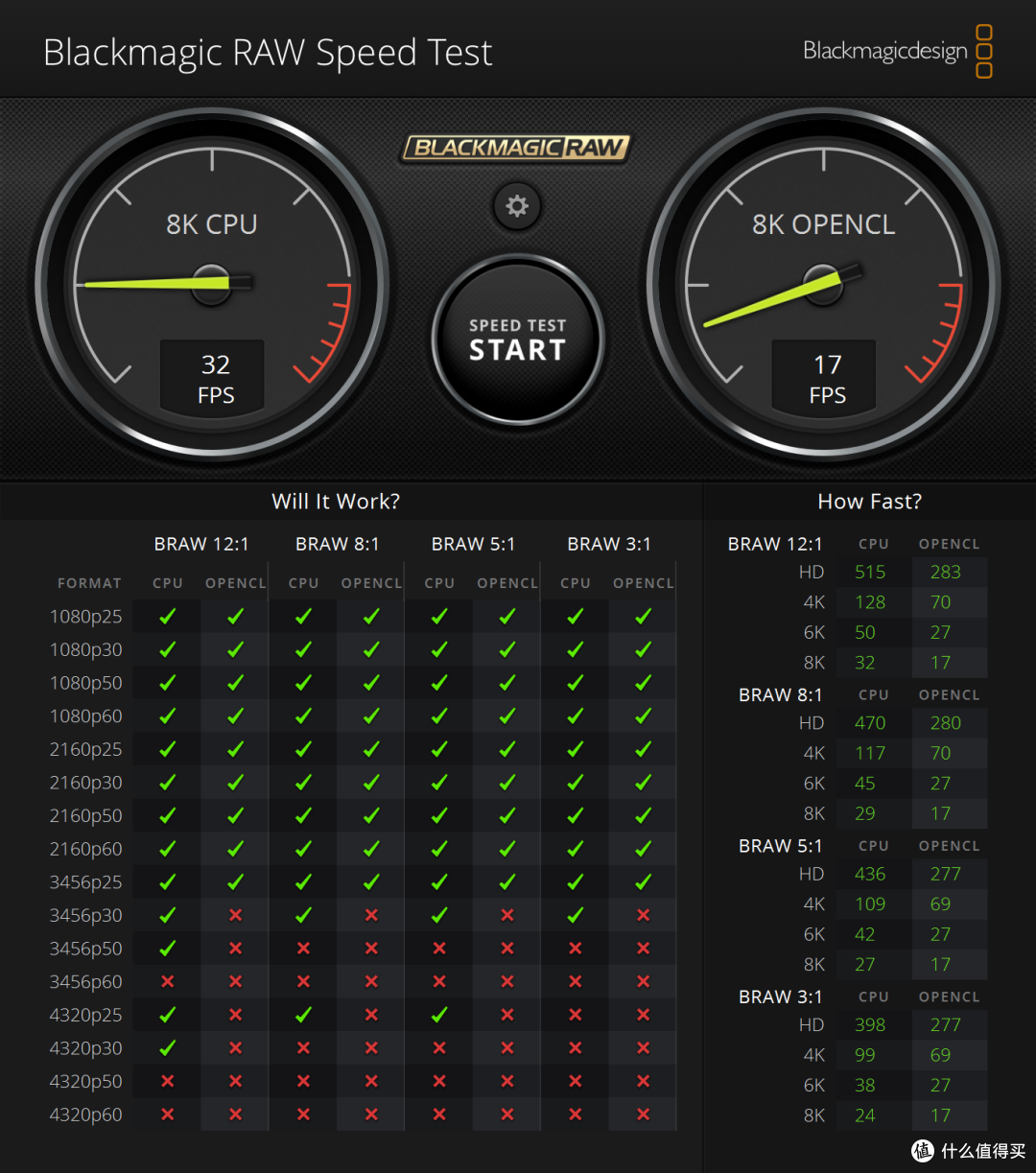Click 4320p25 BRAW 5:1 CPU check mark
Image resolution: width=1036 pixels, height=1173 pixels.
pyautogui.click(x=439, y=1015)
